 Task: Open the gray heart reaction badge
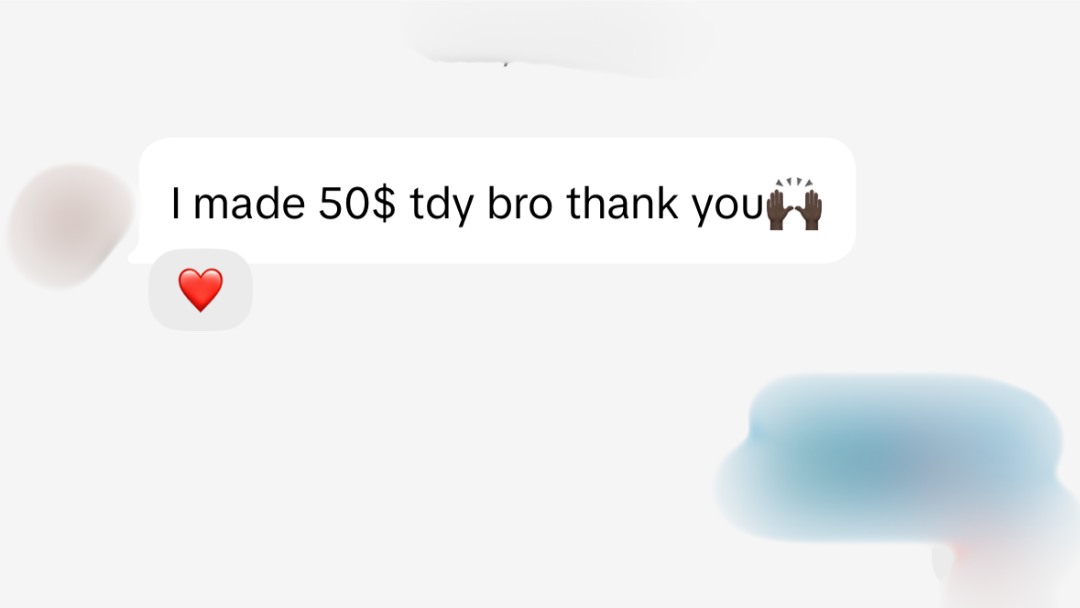click(200, 290)
